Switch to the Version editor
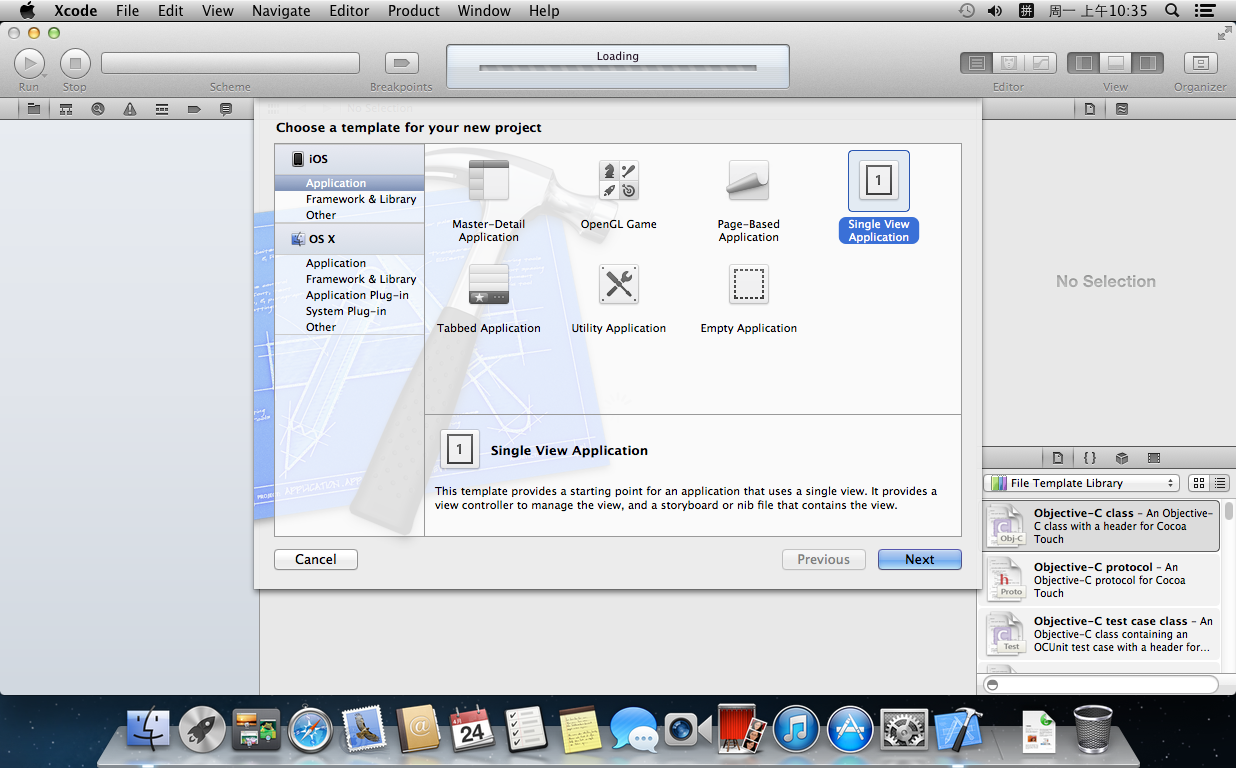Viewport: 1236px width, 768px height. click(1041, 63)
